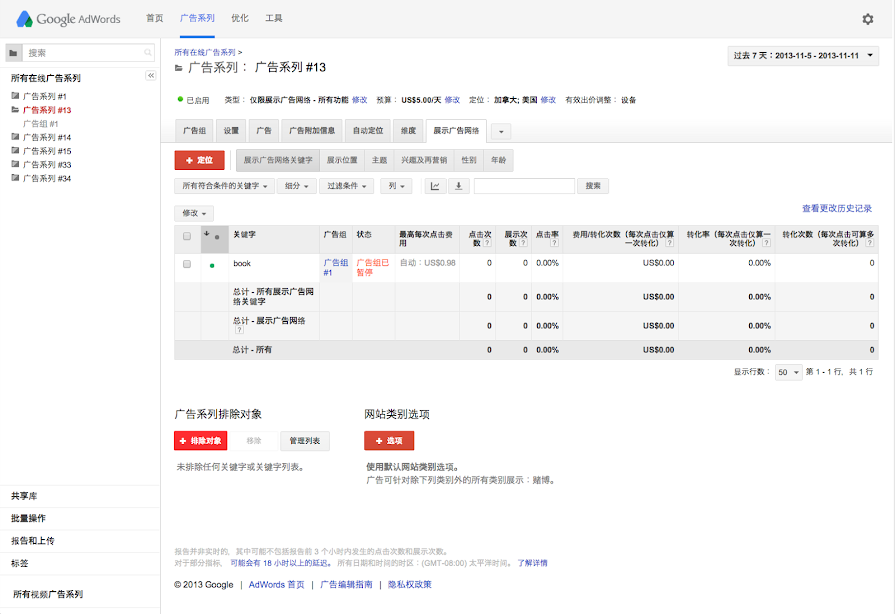Click the download report icon
This screenshot has height=614, width=895.
coord(459,186)
